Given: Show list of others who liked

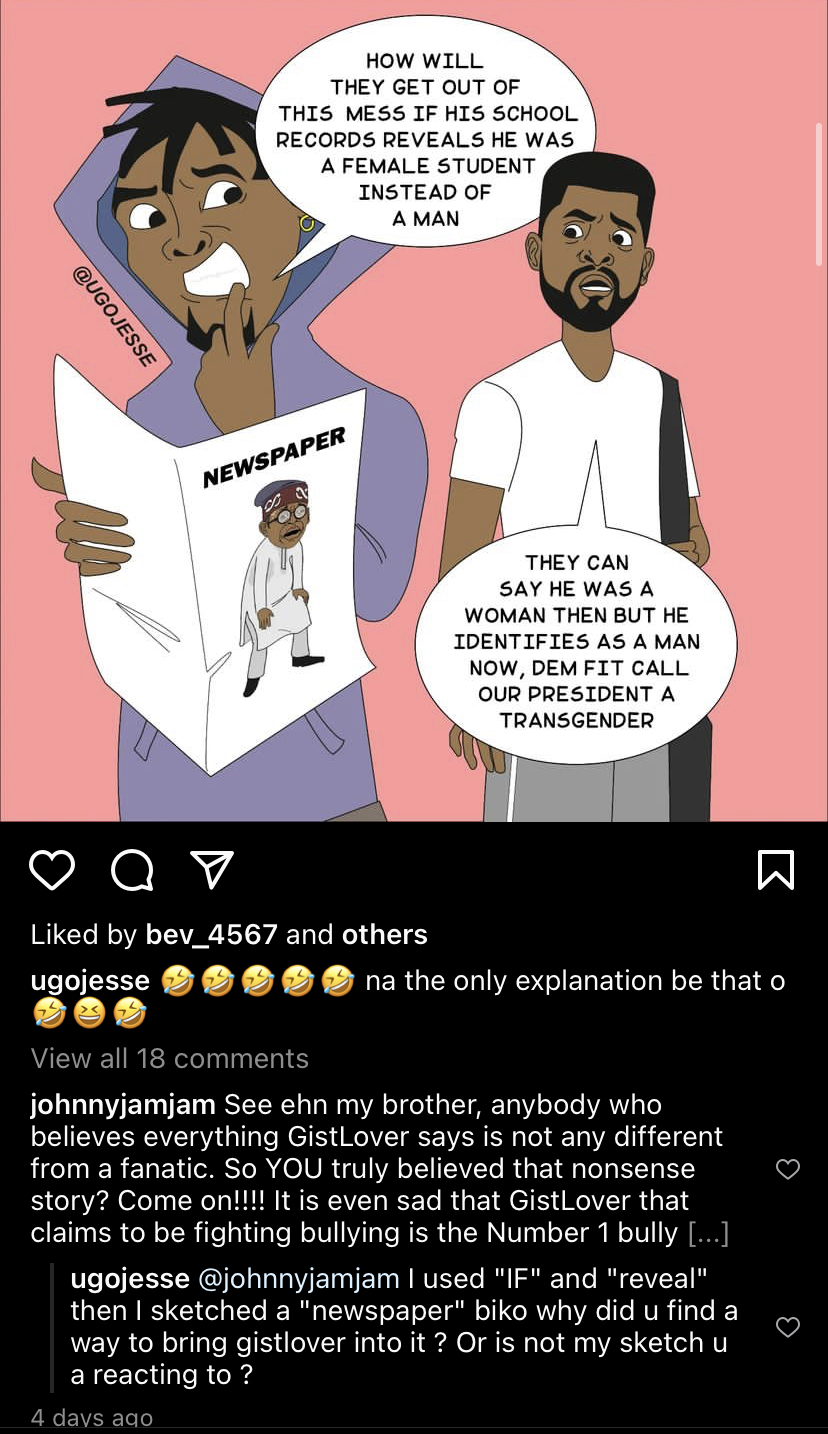Looking at the screenshot, I should pos(385,935).
